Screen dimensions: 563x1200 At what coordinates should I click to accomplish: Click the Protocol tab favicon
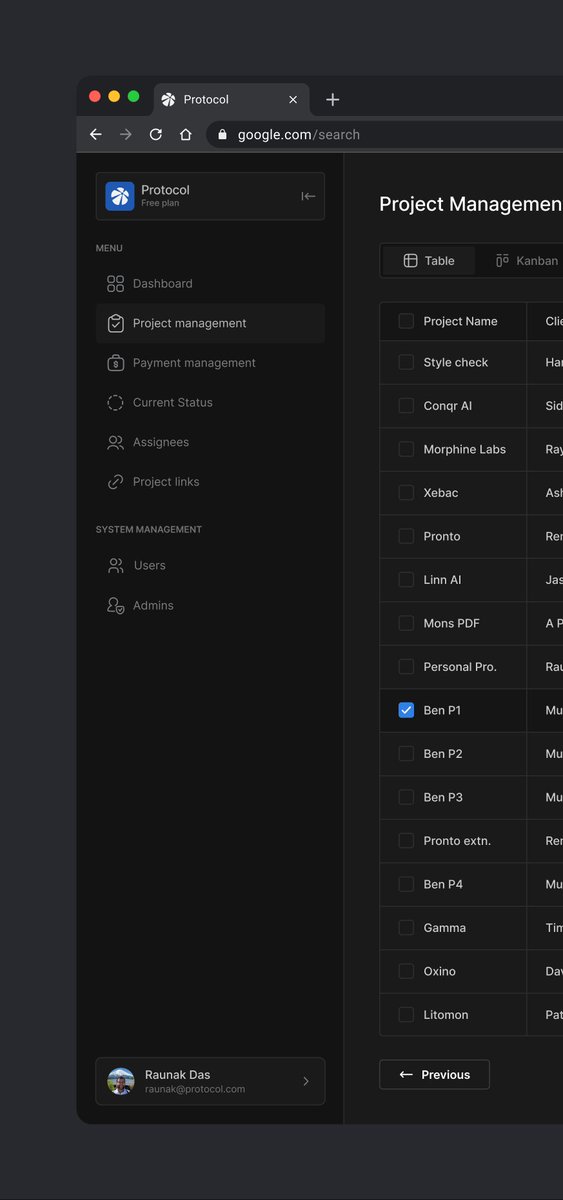[168, 99]
